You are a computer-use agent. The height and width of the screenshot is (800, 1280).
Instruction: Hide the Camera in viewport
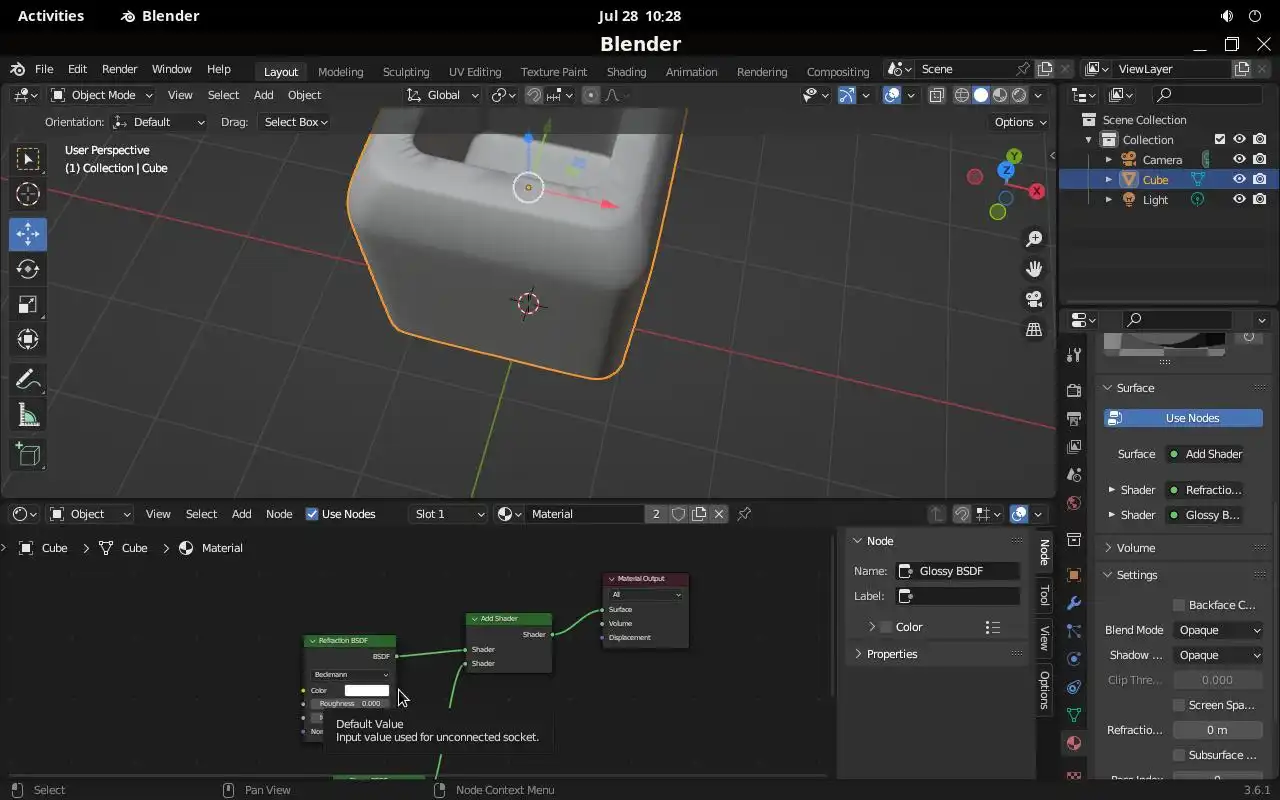tap(1239, 159)
